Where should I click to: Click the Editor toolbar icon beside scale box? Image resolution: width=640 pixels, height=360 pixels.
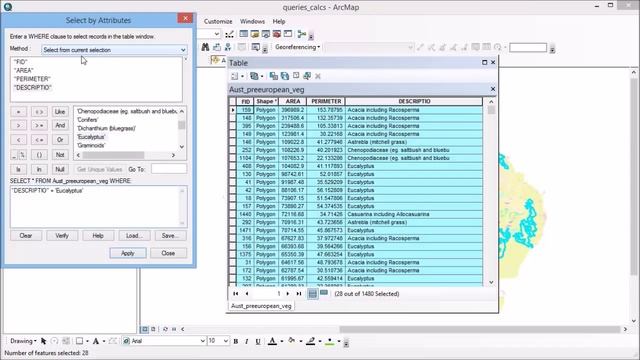(229, 34)
